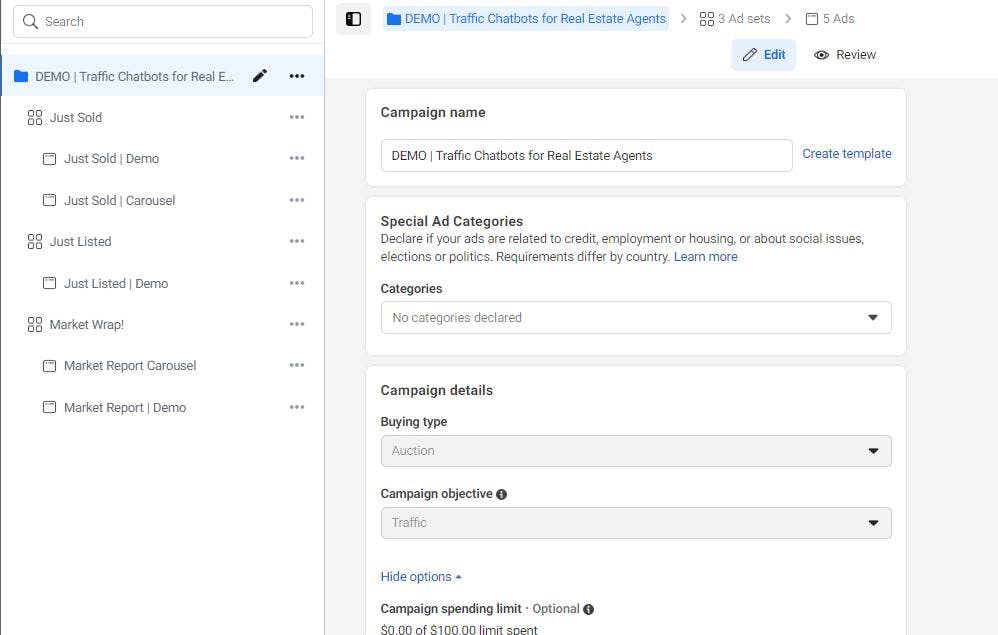Open the Learn more link
The width and height of the screenshot is (998, 635).
[x=705, y=257]
